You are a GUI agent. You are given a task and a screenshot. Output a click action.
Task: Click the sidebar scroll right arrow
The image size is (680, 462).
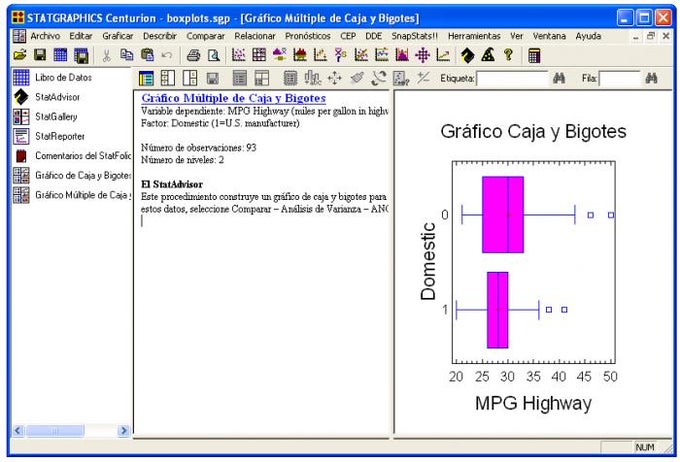coord(124,431)
